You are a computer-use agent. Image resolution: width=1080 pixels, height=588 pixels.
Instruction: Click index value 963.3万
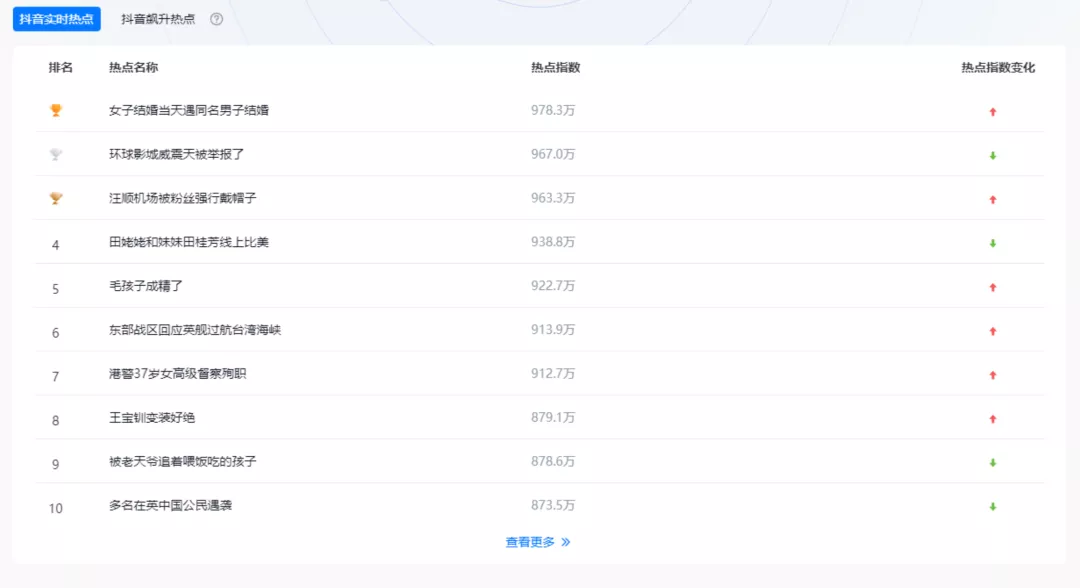[552, 198]
